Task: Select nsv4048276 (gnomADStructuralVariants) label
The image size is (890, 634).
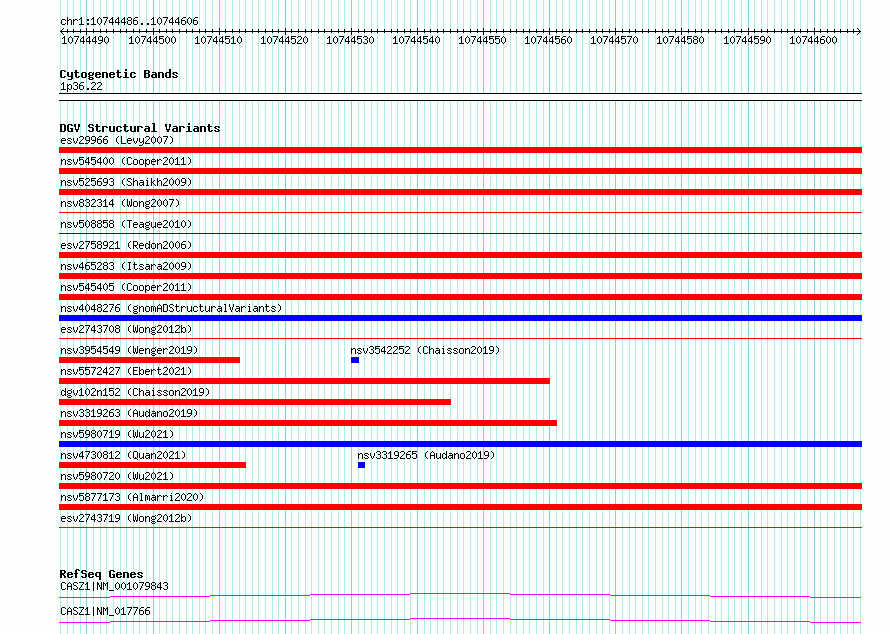Action: pyautogui.click(x=171, y=308)
